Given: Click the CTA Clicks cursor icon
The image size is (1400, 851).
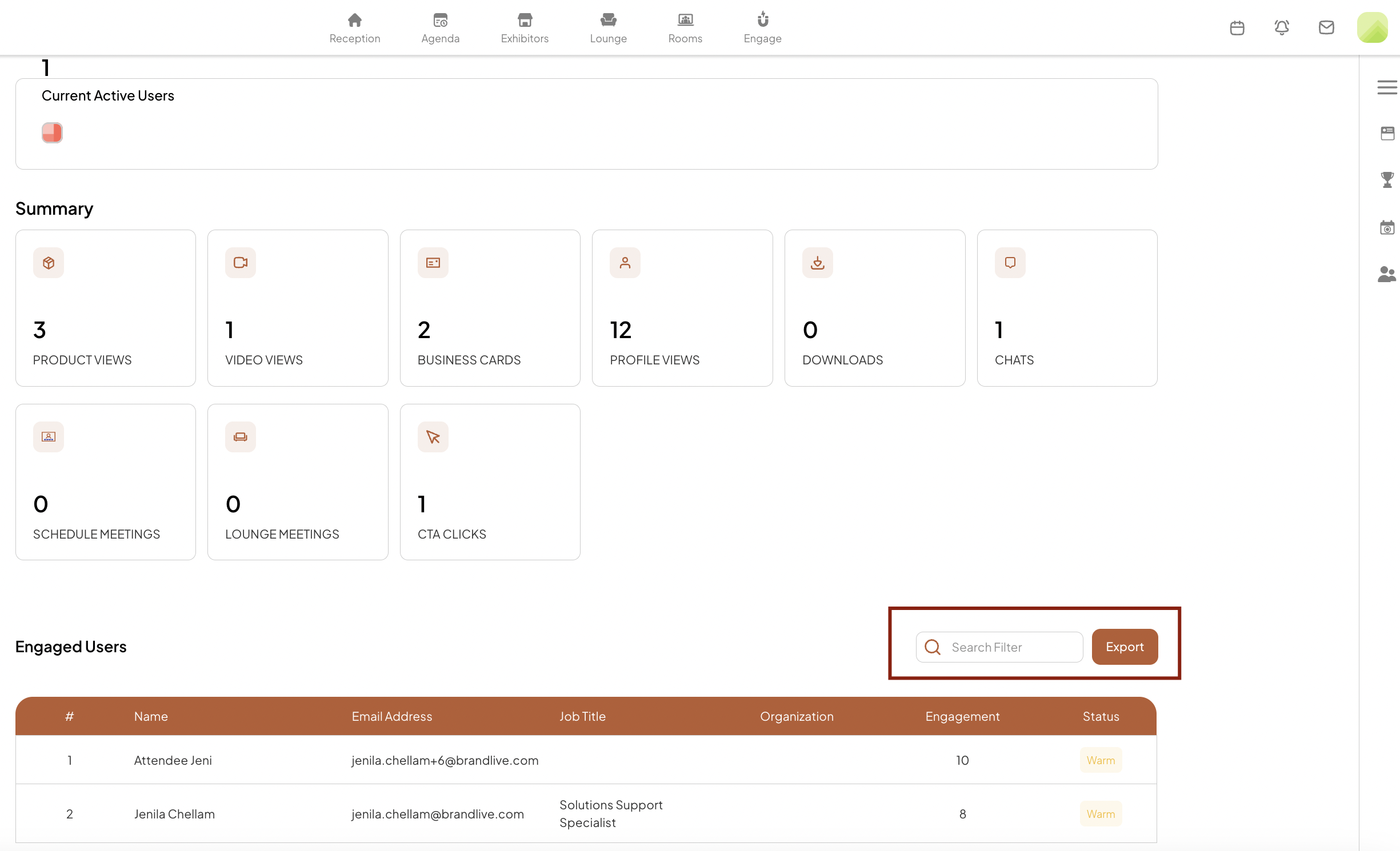Looking at the screenshot, I should click(x=433, y=437).
